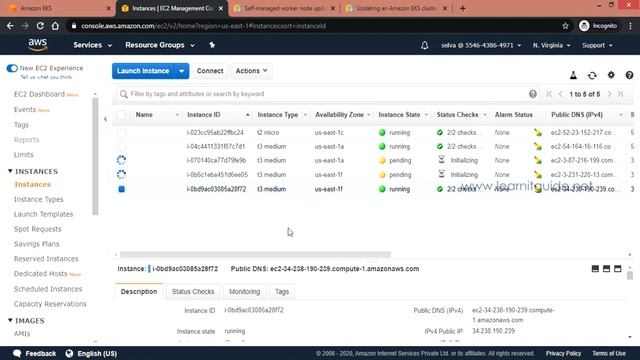Refresh the instances list
Viewport: 640px width, 360px height.
click(x=592, y=75)
